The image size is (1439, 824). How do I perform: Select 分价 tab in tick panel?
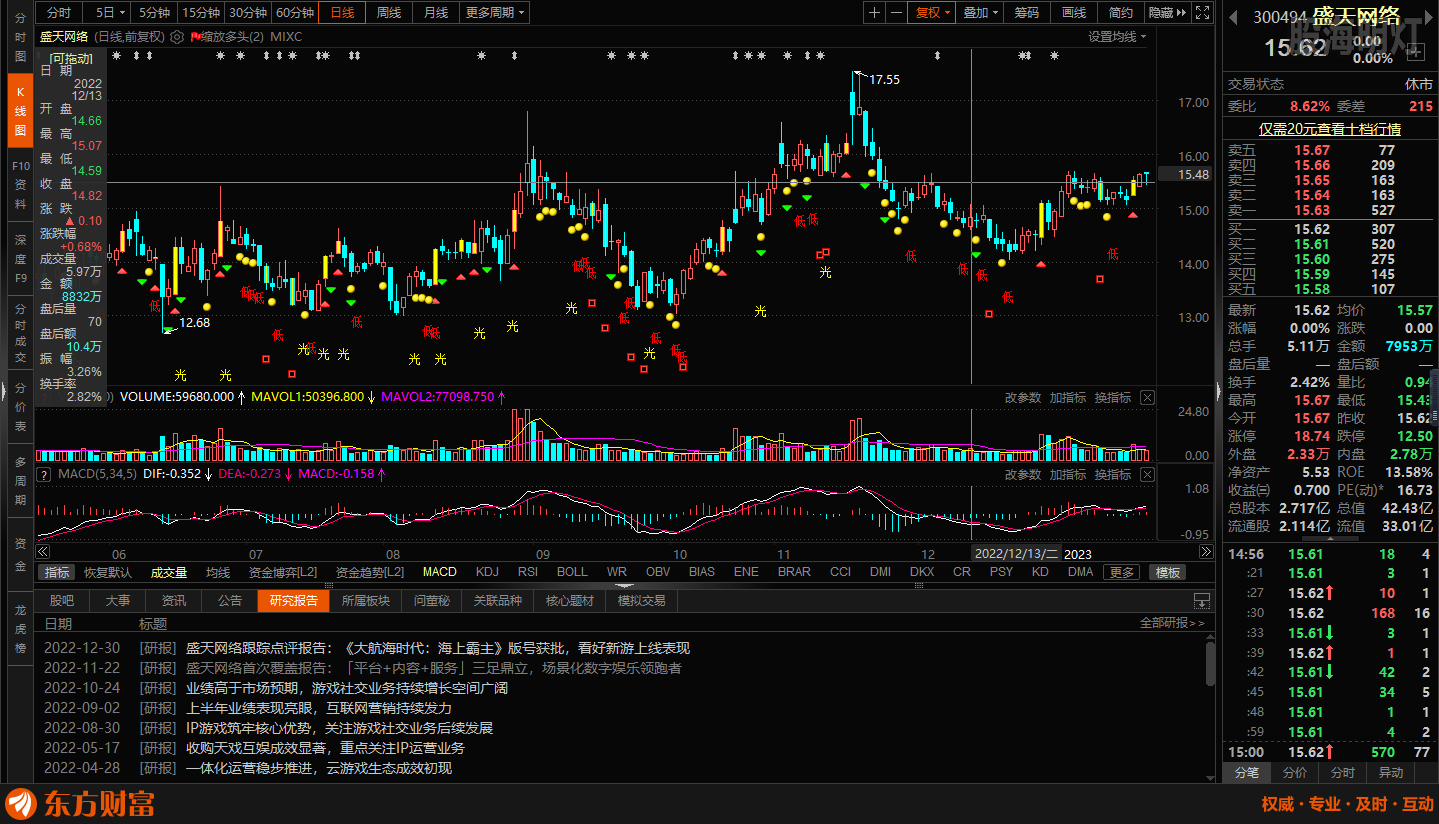(x=1294, y=773)
